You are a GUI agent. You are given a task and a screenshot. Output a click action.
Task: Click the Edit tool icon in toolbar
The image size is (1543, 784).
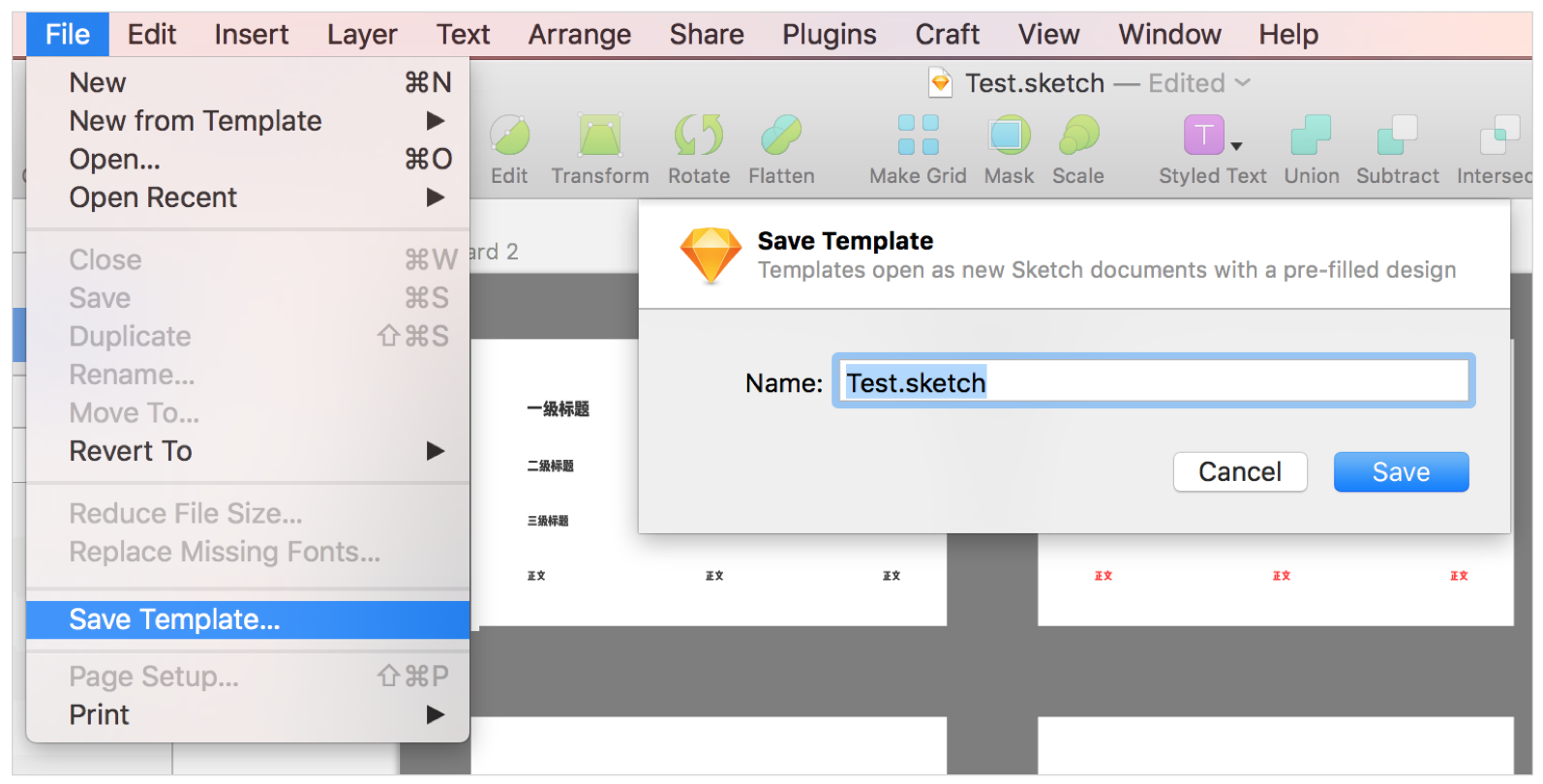click(x=509, y=136)
